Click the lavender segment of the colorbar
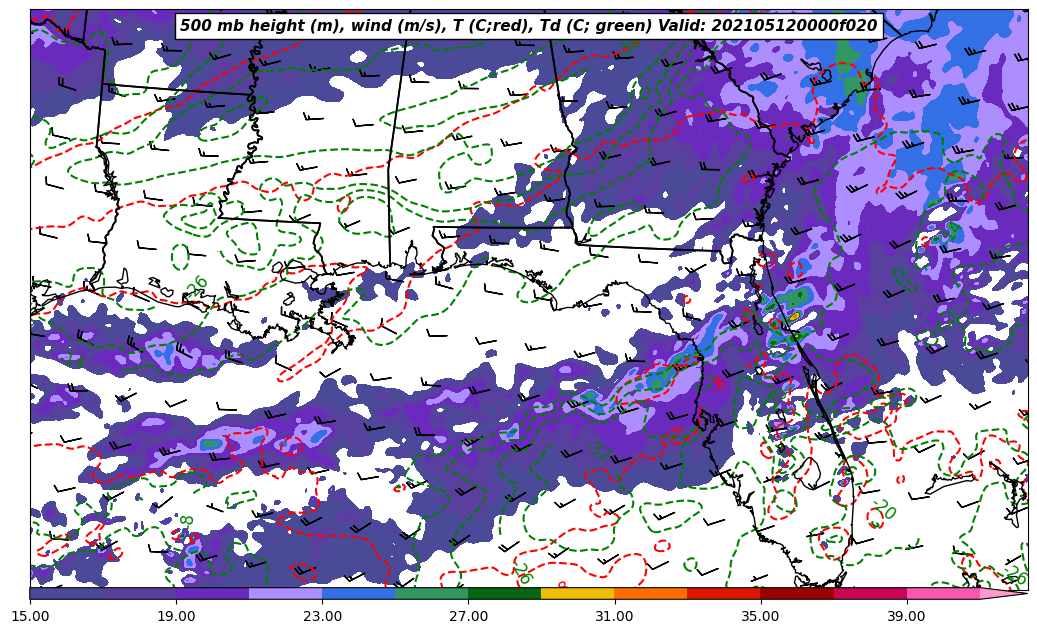Image resolution: width=1037 pixels, height=633 pixels. click(286, 593)
